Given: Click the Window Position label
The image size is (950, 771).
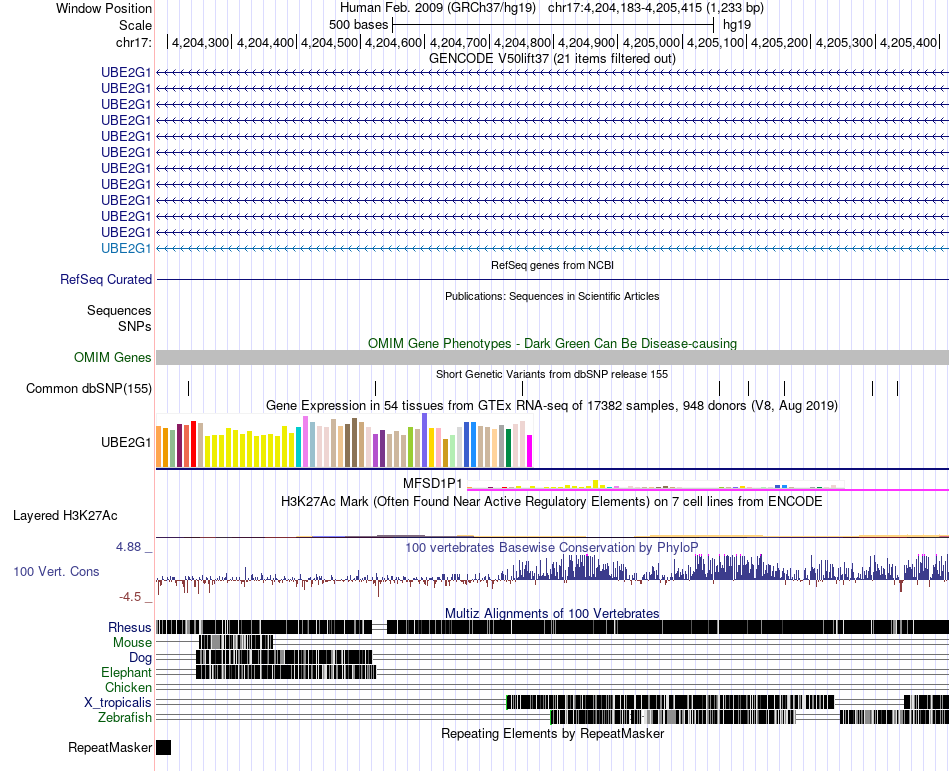Looking at the screenshot, I should click(104, 8).
